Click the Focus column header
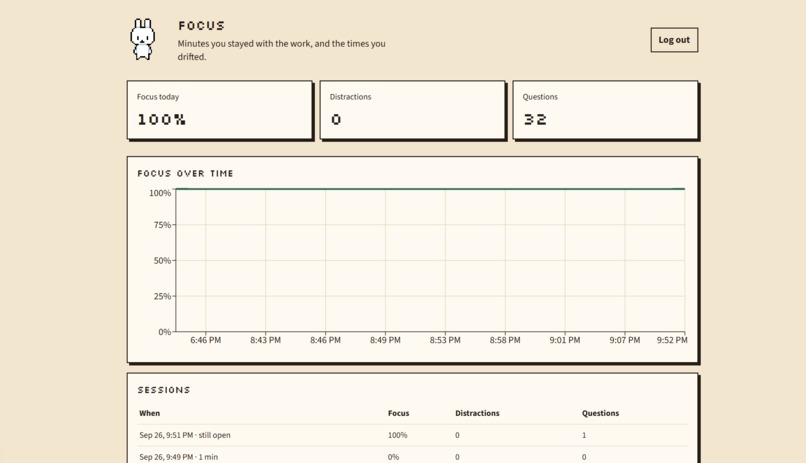 [x=398, y=413]
